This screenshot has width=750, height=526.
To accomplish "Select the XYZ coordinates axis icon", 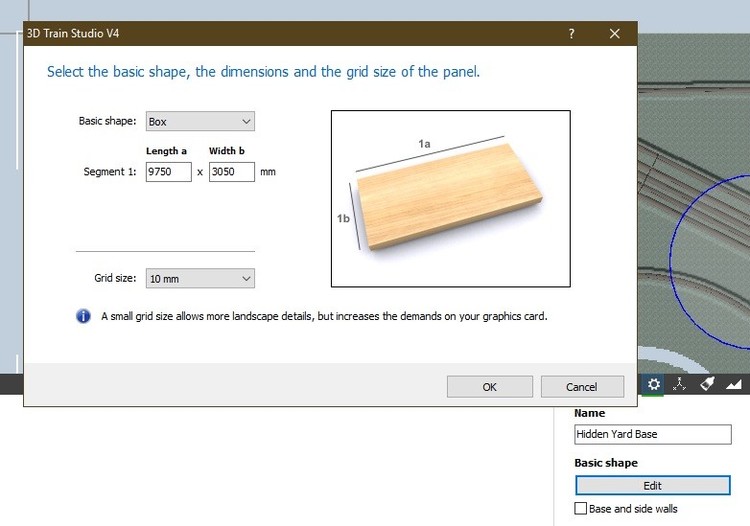I will (681, 384).
